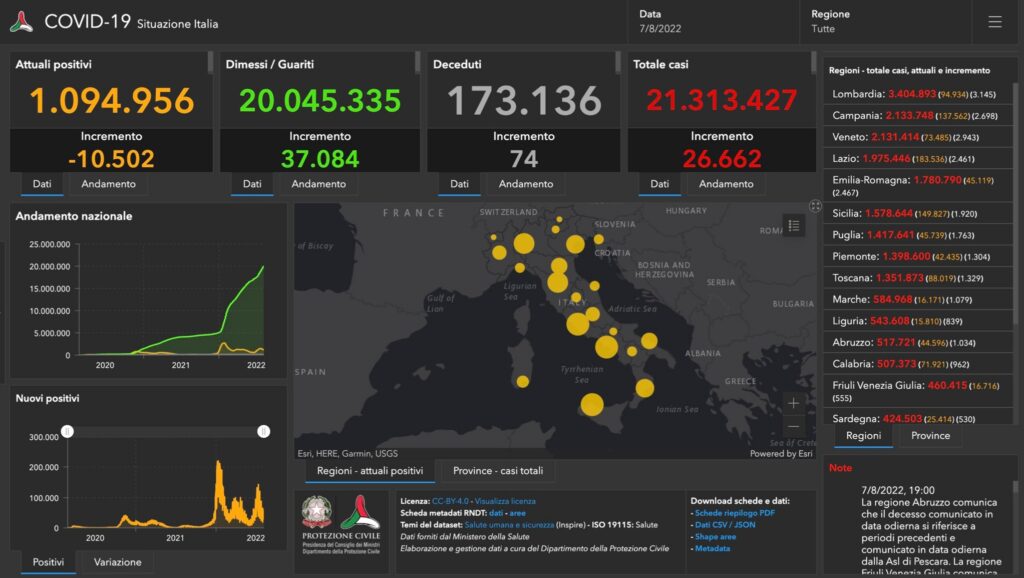Select the Piemonte row in regions list
This screenshot has width=1024, height=578.
pyautogui.click(x=918, y=257)
